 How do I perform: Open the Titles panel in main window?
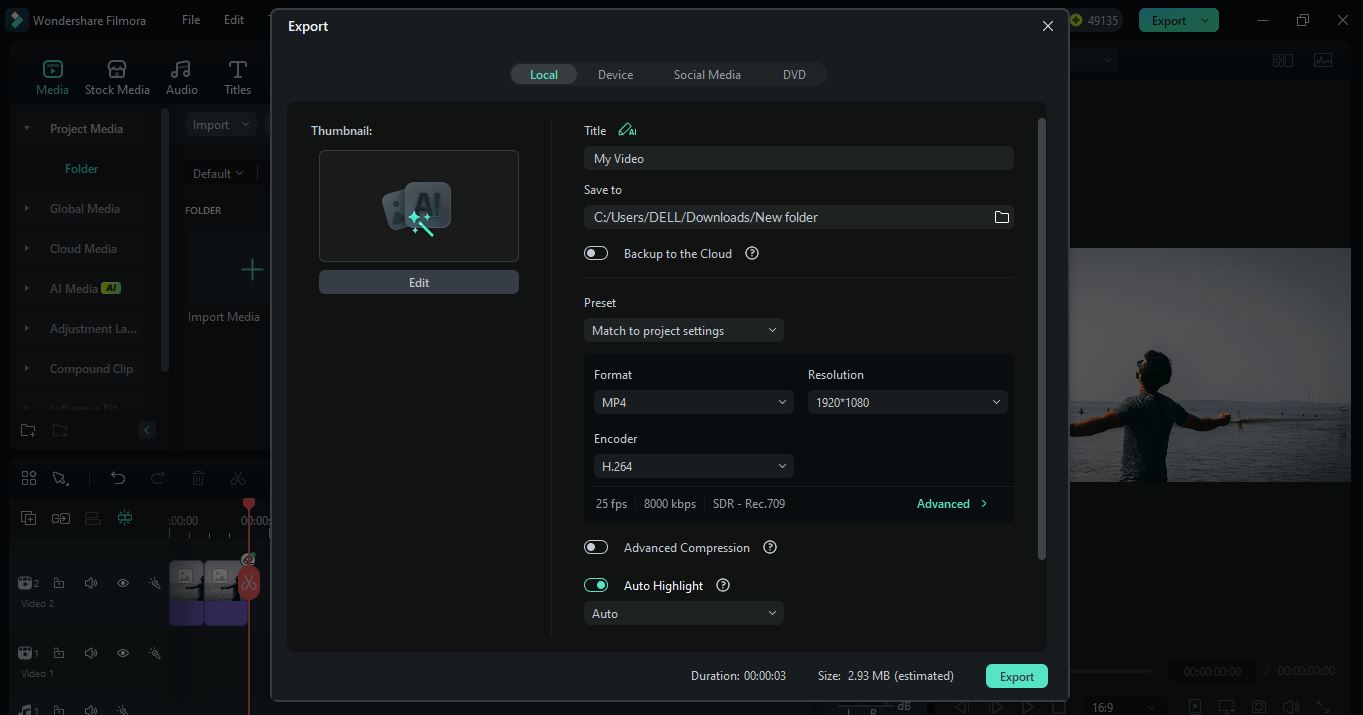coord(237,77)
